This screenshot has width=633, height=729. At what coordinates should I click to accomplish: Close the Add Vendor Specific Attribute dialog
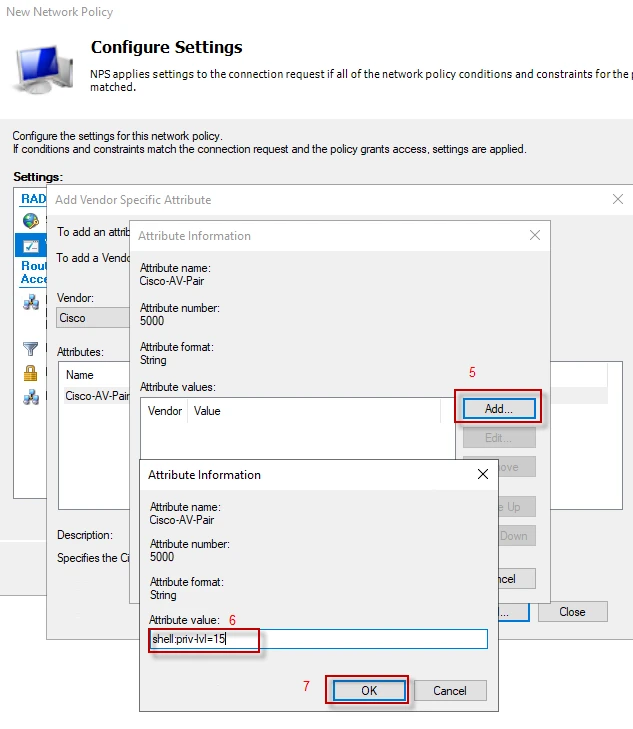click(x=617, y=199)
